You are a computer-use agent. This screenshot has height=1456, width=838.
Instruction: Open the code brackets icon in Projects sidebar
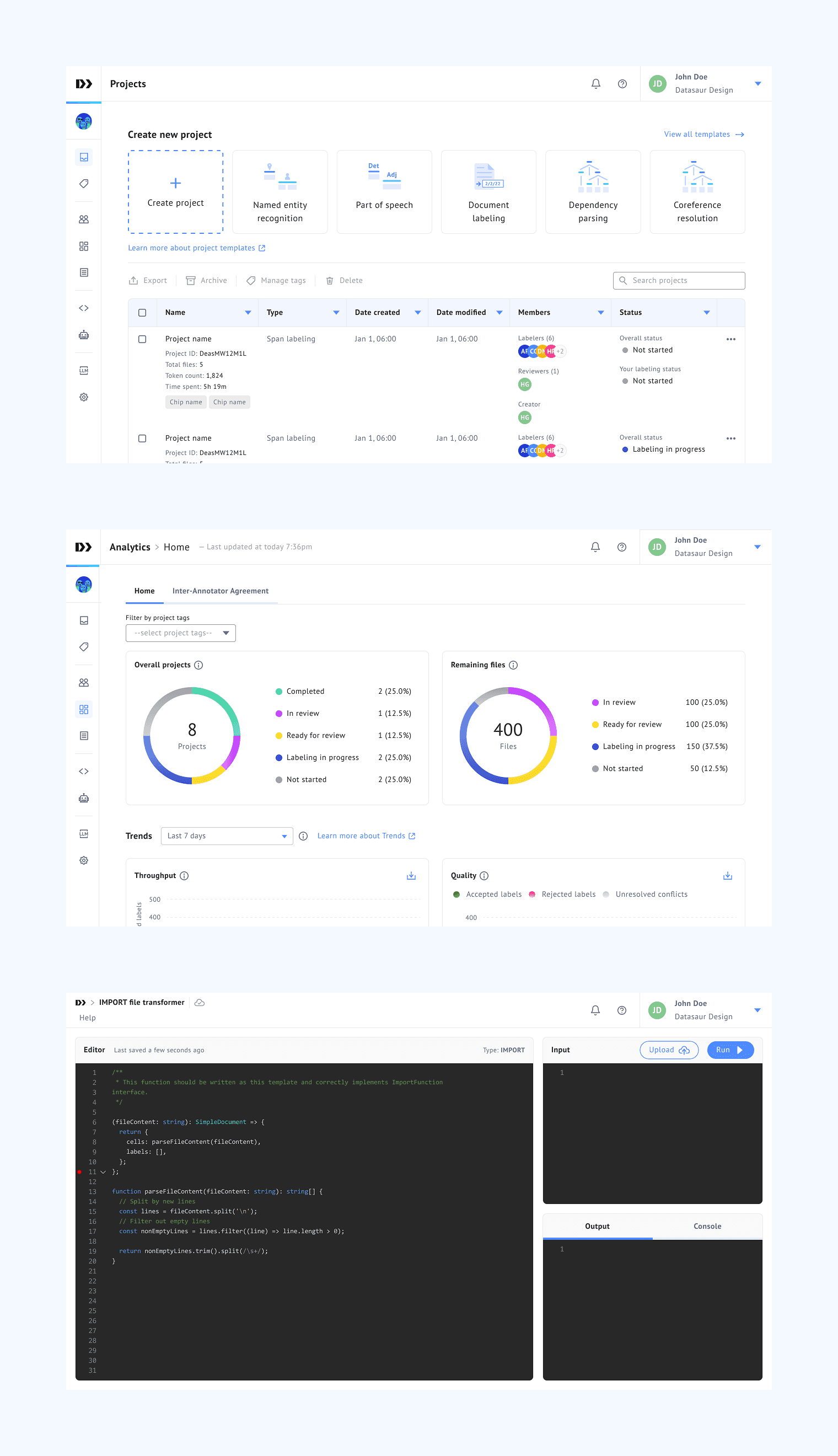click(83, 308)
